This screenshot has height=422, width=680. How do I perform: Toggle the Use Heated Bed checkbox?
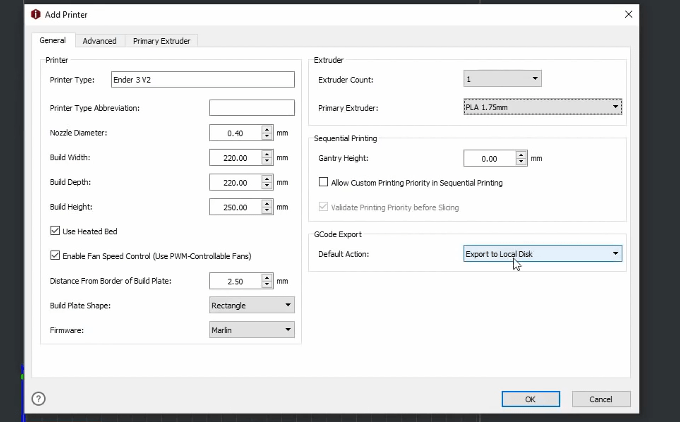coord(55,231)
